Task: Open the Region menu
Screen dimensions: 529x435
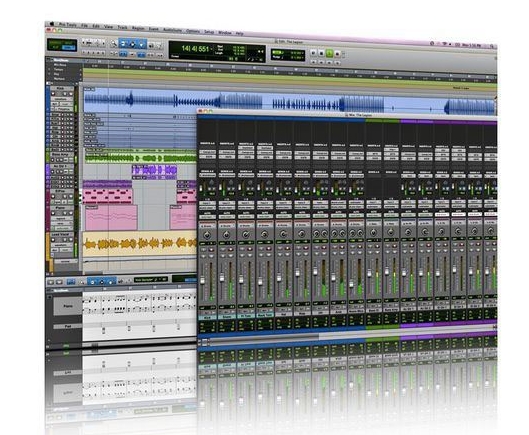Action: pyautogui.click(x=138, y=28)
